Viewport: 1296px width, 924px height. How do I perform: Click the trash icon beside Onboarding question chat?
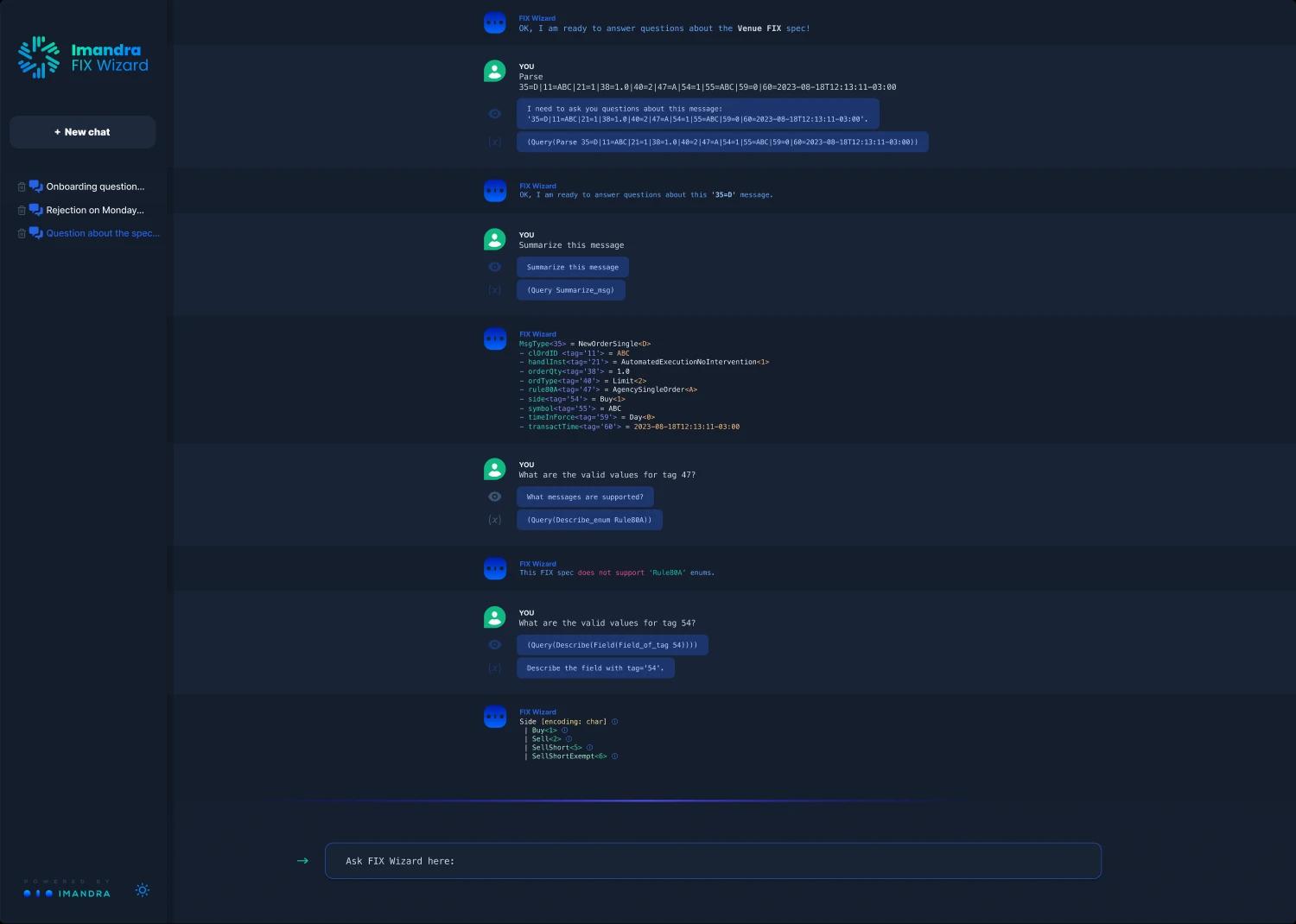point(22,187)
